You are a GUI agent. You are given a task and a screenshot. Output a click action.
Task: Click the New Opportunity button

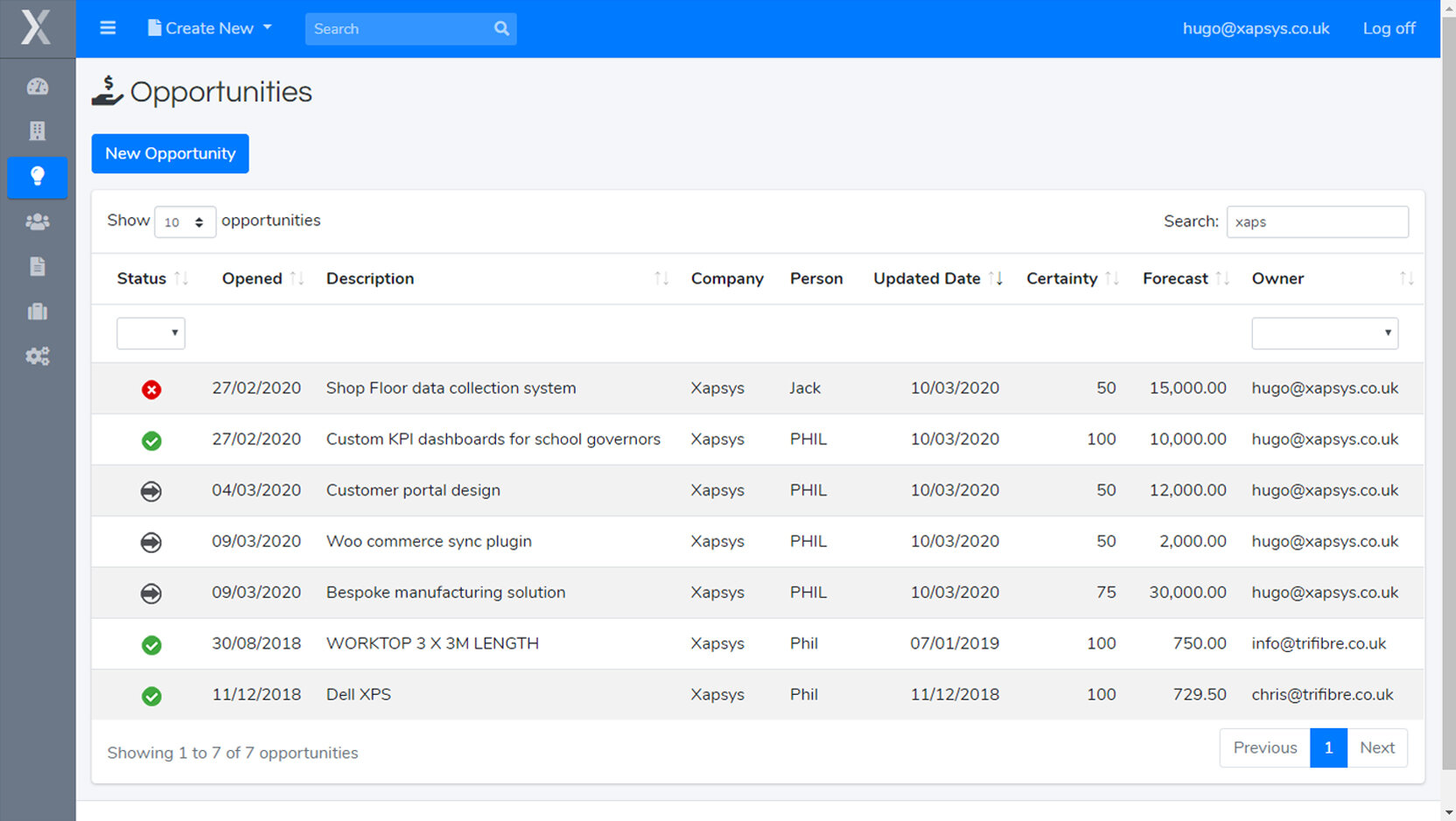click(170, 154)
